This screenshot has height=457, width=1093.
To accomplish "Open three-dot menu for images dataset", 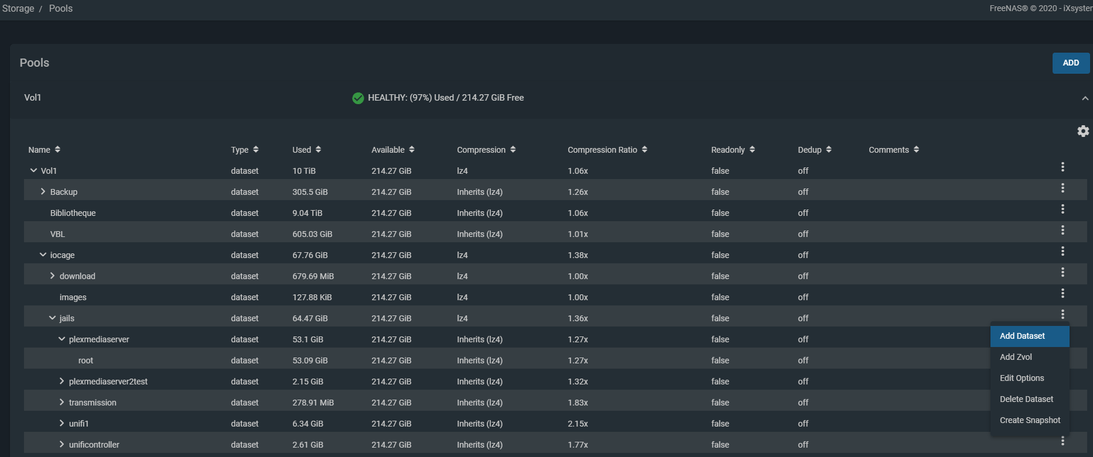I will (x=1062, y=293).
